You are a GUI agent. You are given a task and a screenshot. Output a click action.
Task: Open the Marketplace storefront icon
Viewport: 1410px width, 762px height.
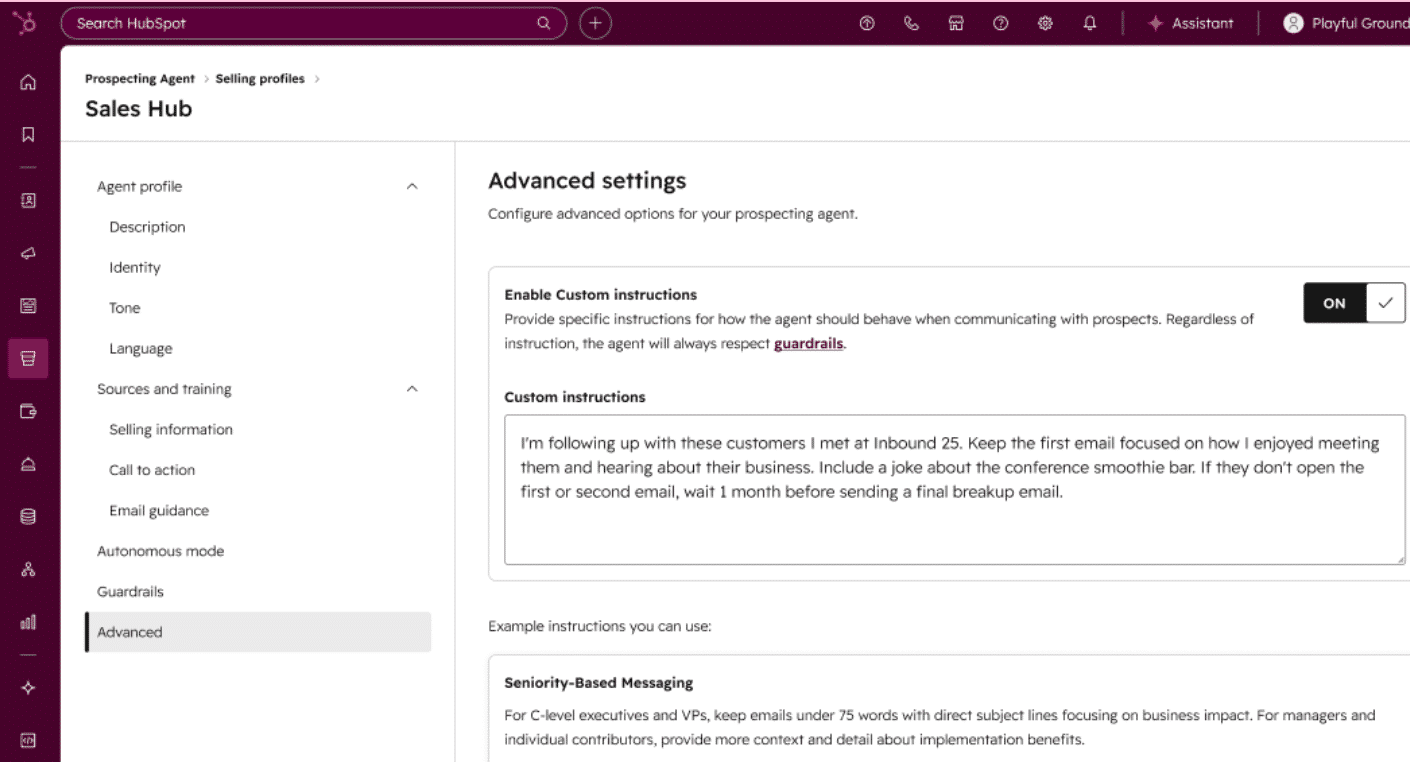(x=956, y=23)
